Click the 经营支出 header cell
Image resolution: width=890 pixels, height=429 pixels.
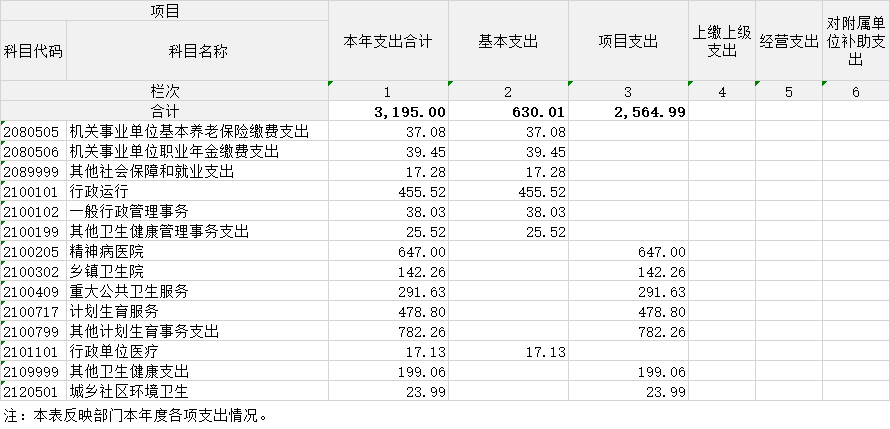(x=789, y=41)
